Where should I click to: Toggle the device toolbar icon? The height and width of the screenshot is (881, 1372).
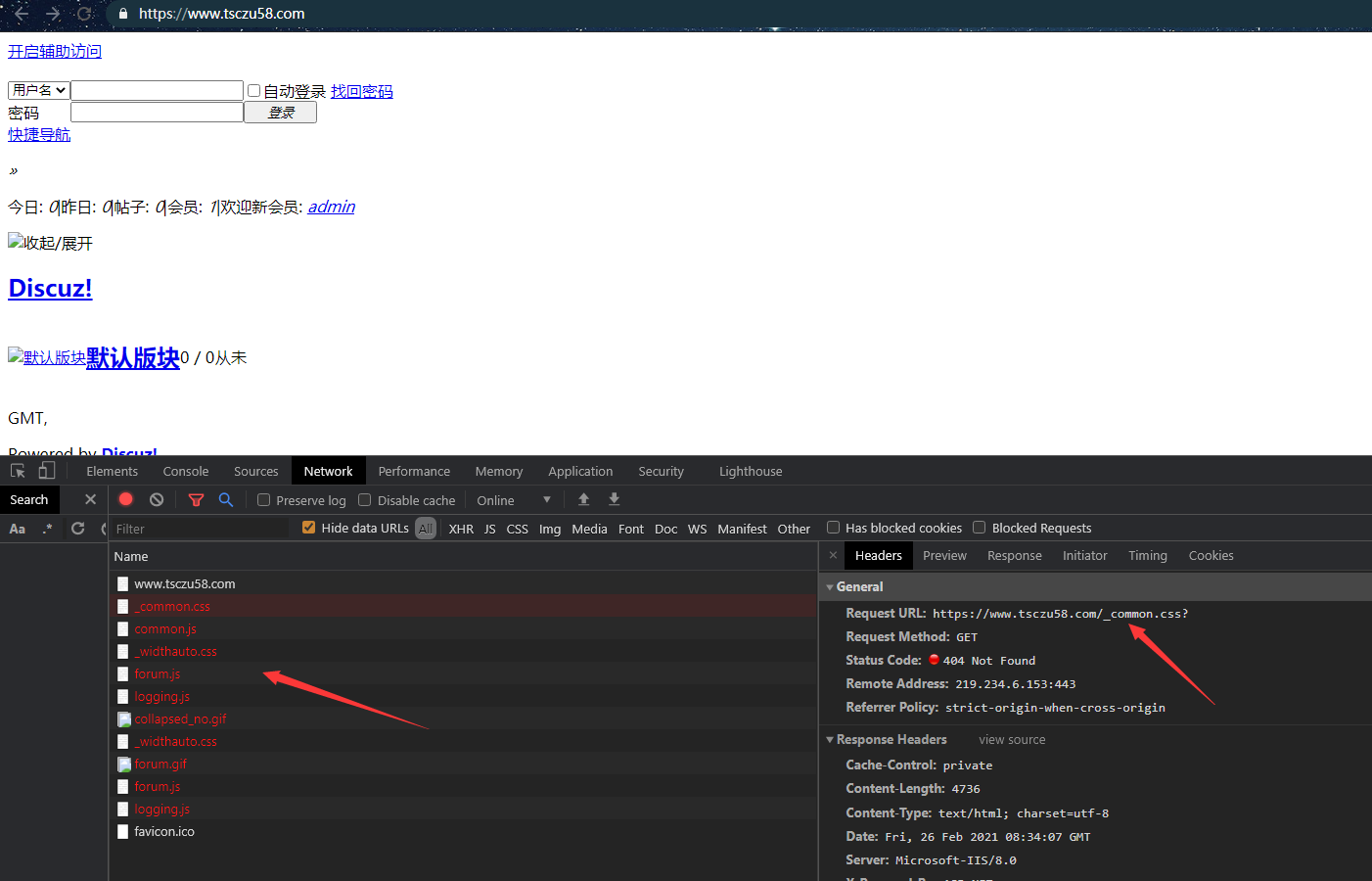pyautogui.click(x=46, y=471)
